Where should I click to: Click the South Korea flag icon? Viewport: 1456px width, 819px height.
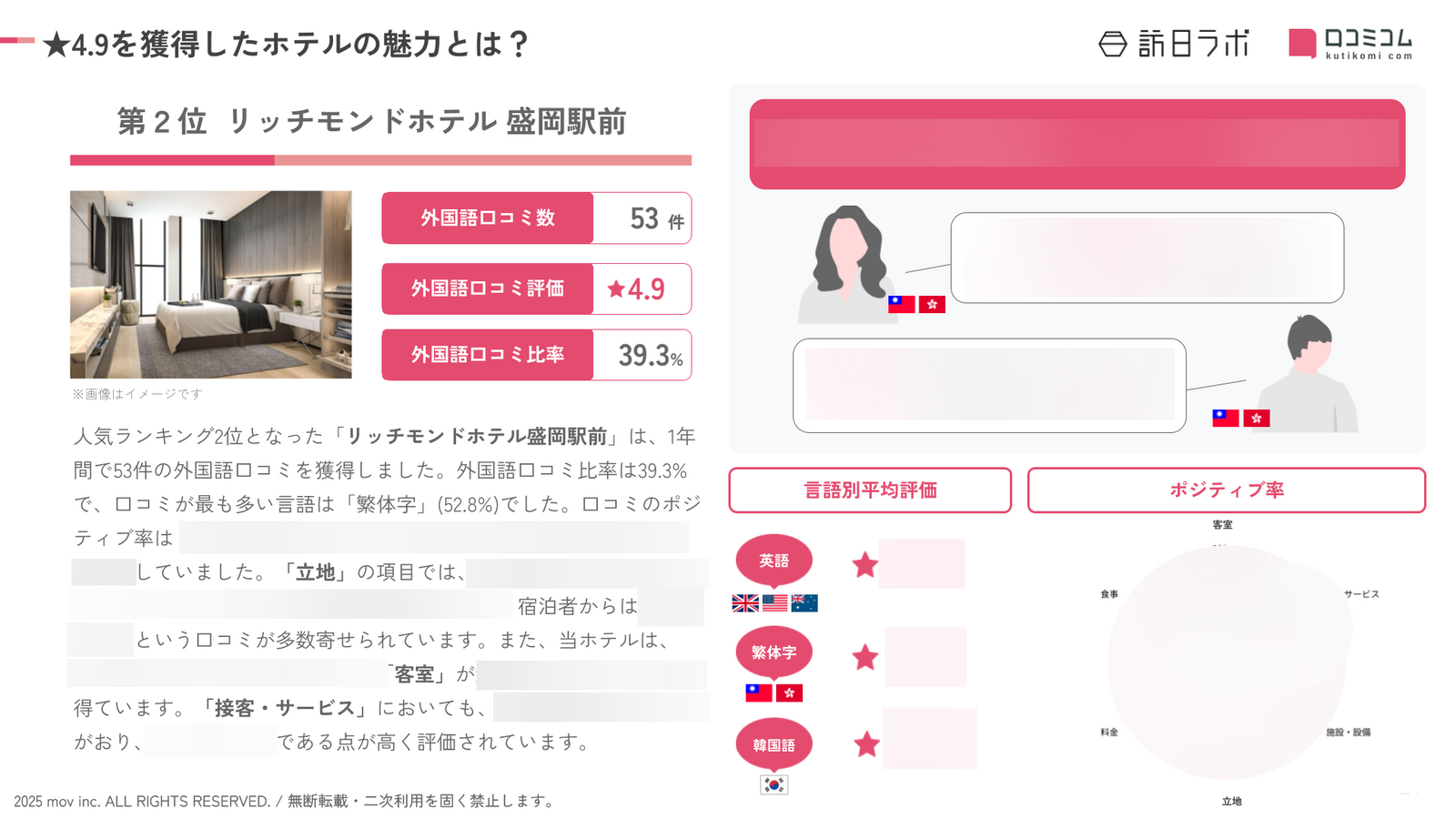pyautogui.click(x=773, y=784)
